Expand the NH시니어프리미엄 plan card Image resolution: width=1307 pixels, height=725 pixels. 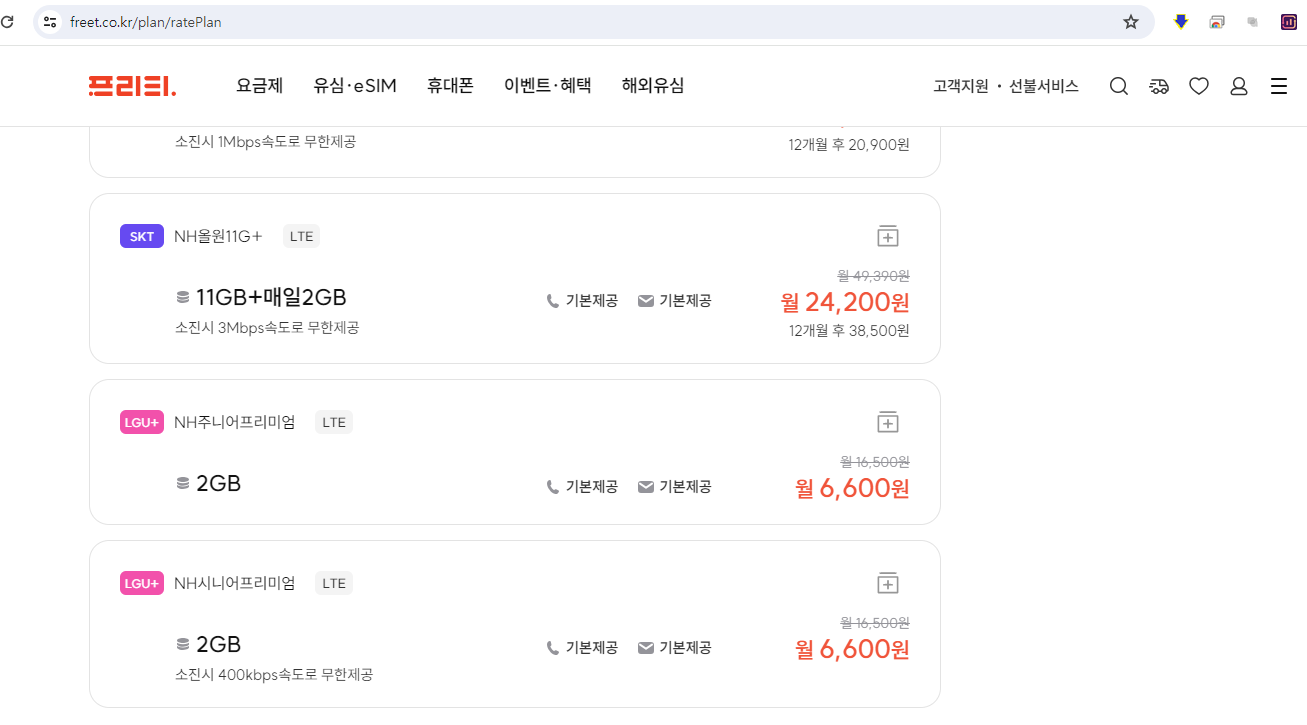(x=514, y=623)
